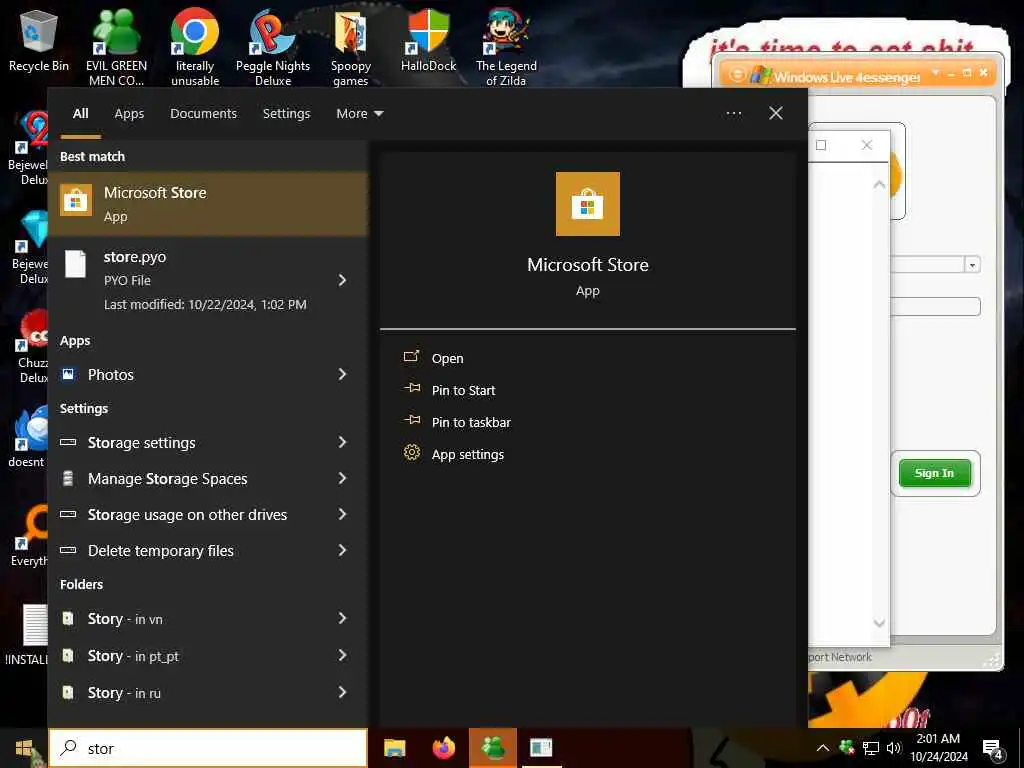The image size is (1024, 768).
Task: Expand Storage usage on other drives chevron
Action: tap(342, 515)
